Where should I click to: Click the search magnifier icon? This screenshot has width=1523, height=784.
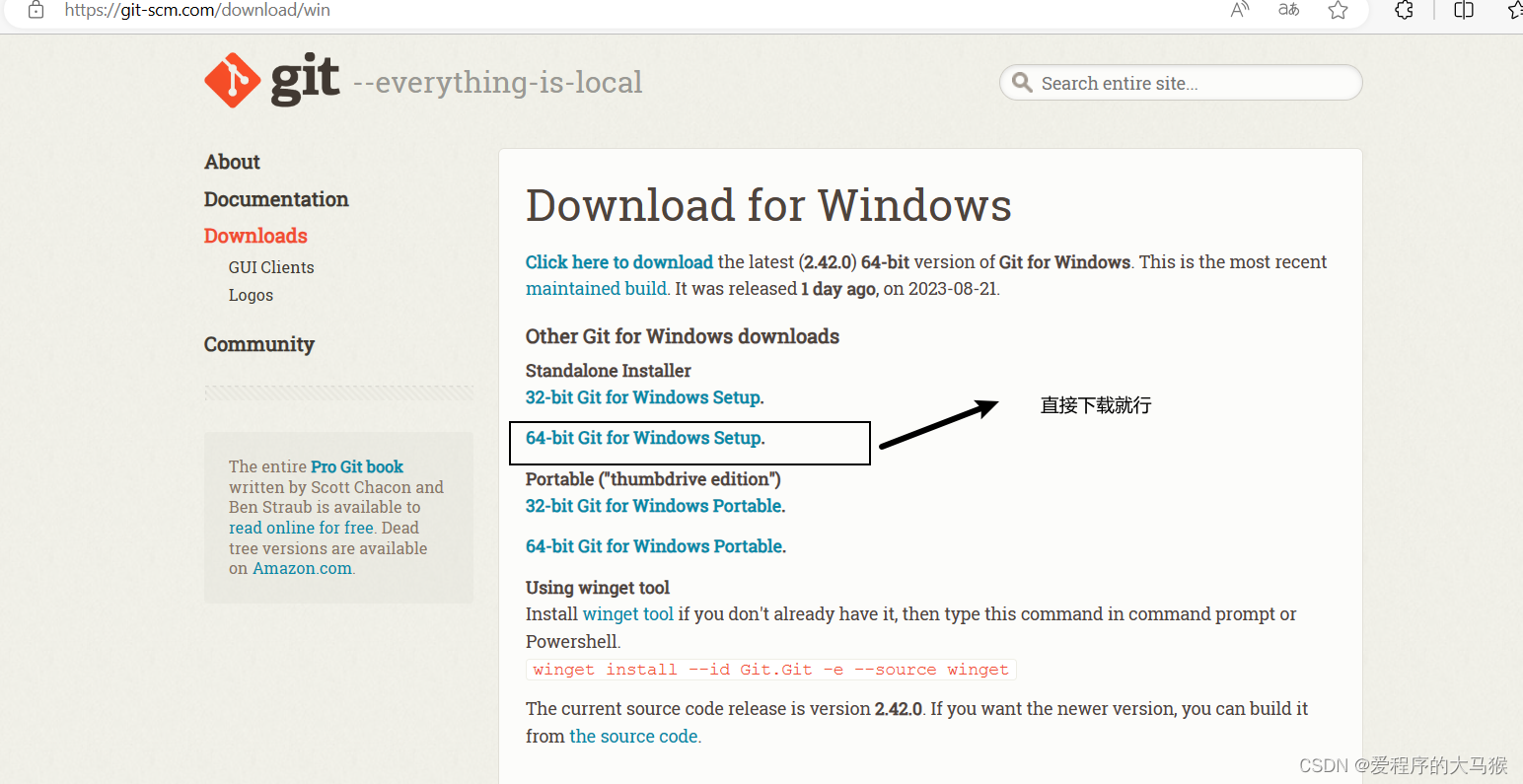[1022, 83]
